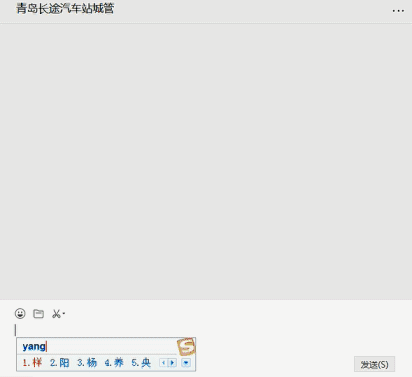Expand the IME candidate list dropdown
This screenshot has height=377, width=412.
point(186,363)
